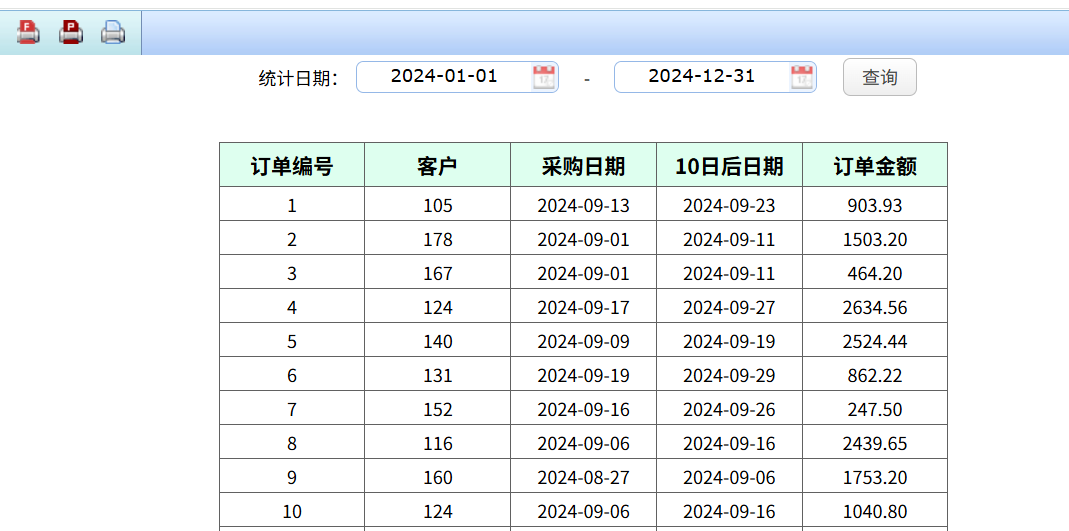Click purchase date 2024-09-19 in order 6 row
Image resolution: width=1069 pixels, height=531 pixels.
click(x=584, y=375)
